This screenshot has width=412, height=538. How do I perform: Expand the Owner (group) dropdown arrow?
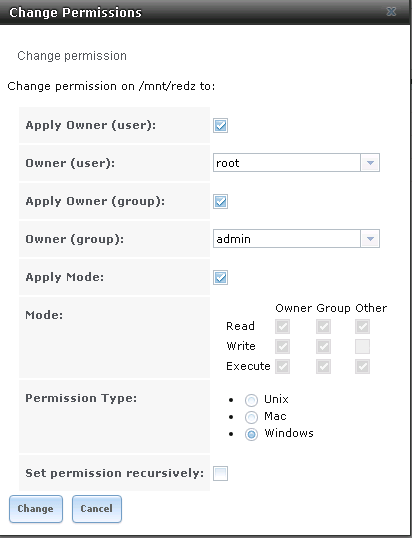pyautogui.click(x=370, y=239)
